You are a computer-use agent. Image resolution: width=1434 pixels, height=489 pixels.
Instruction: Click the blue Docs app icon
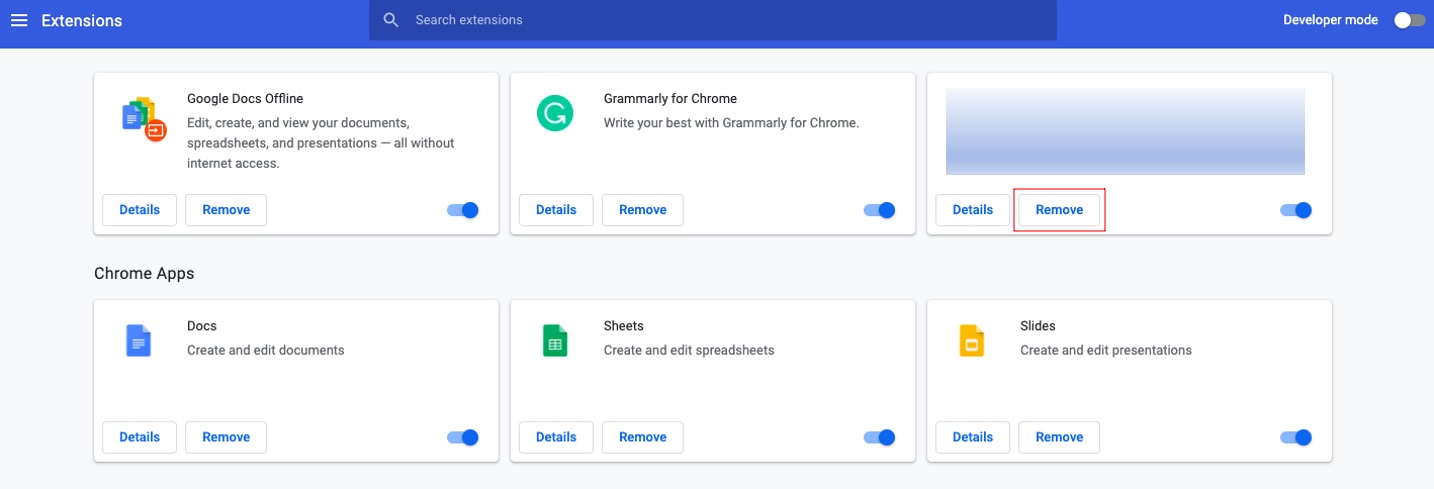click(138, 341)
